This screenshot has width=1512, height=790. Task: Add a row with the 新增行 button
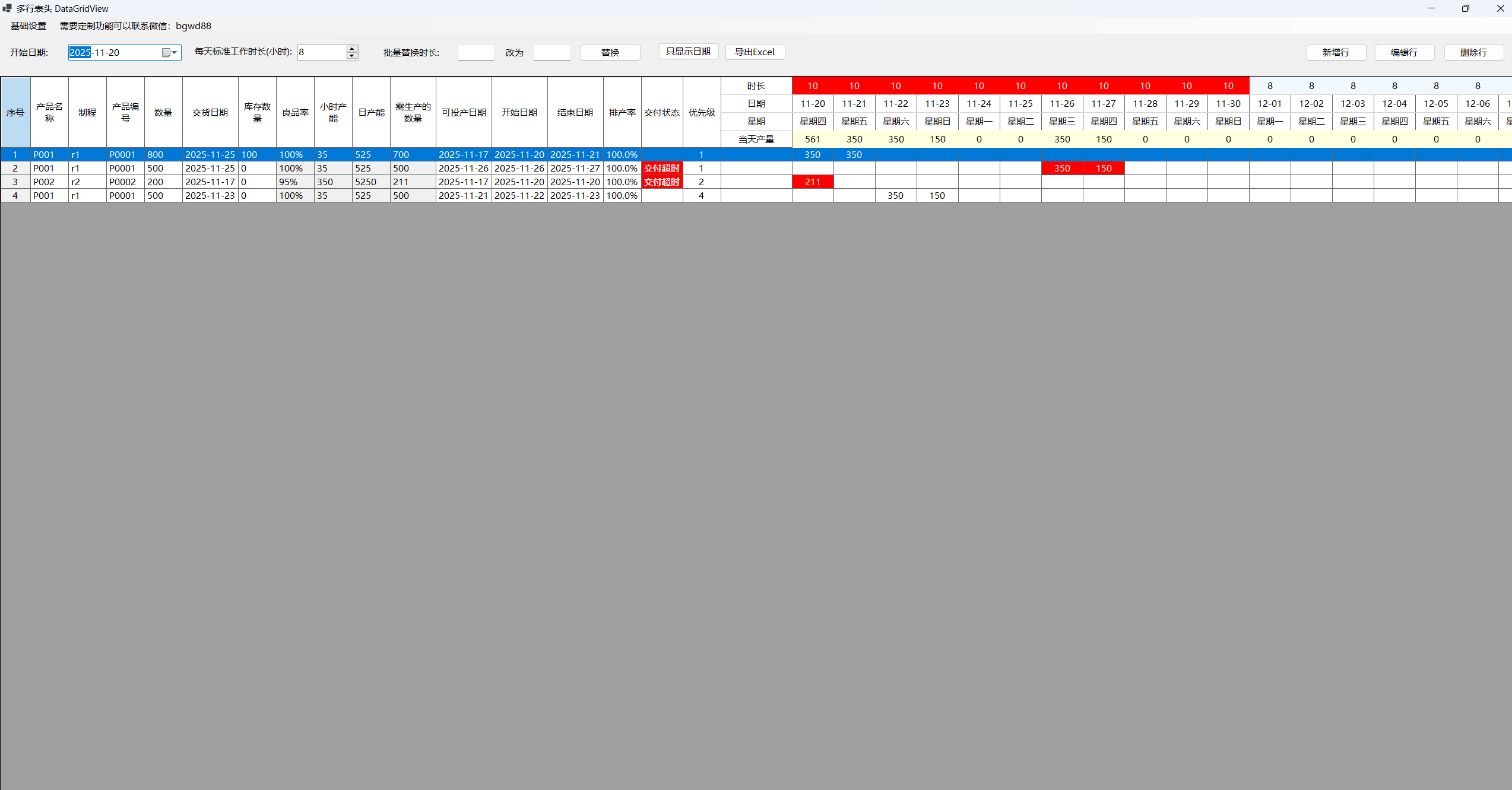click(x=1336, y=52)
